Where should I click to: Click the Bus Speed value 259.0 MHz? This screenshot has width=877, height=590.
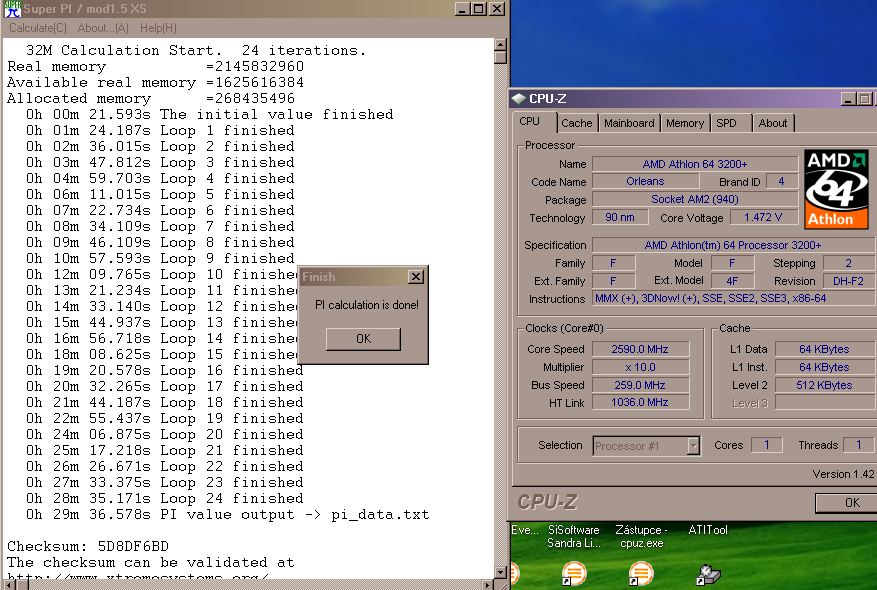640,385
